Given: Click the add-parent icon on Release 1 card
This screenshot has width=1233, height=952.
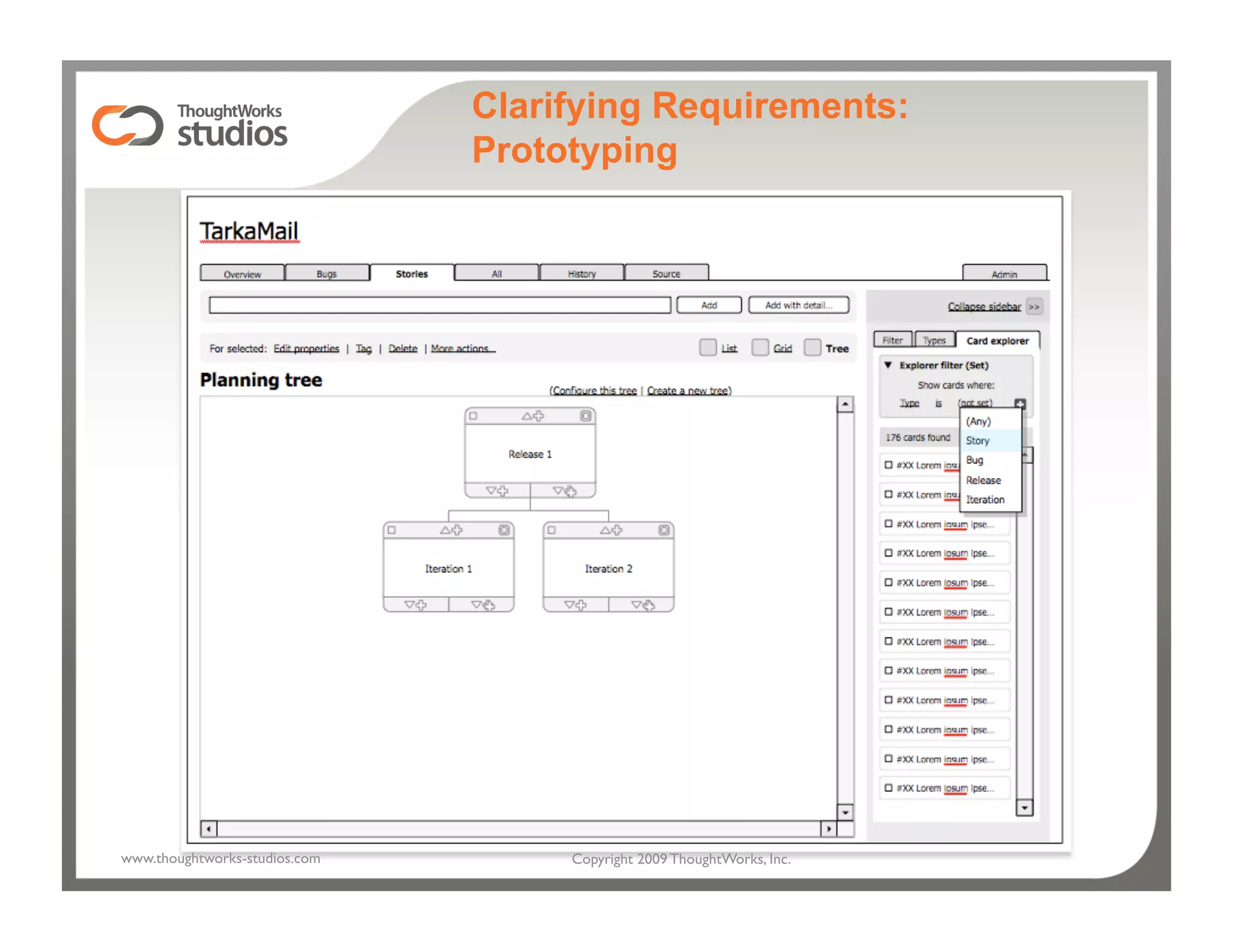Looking at the screenshot, I should click(x=532, y=416).
